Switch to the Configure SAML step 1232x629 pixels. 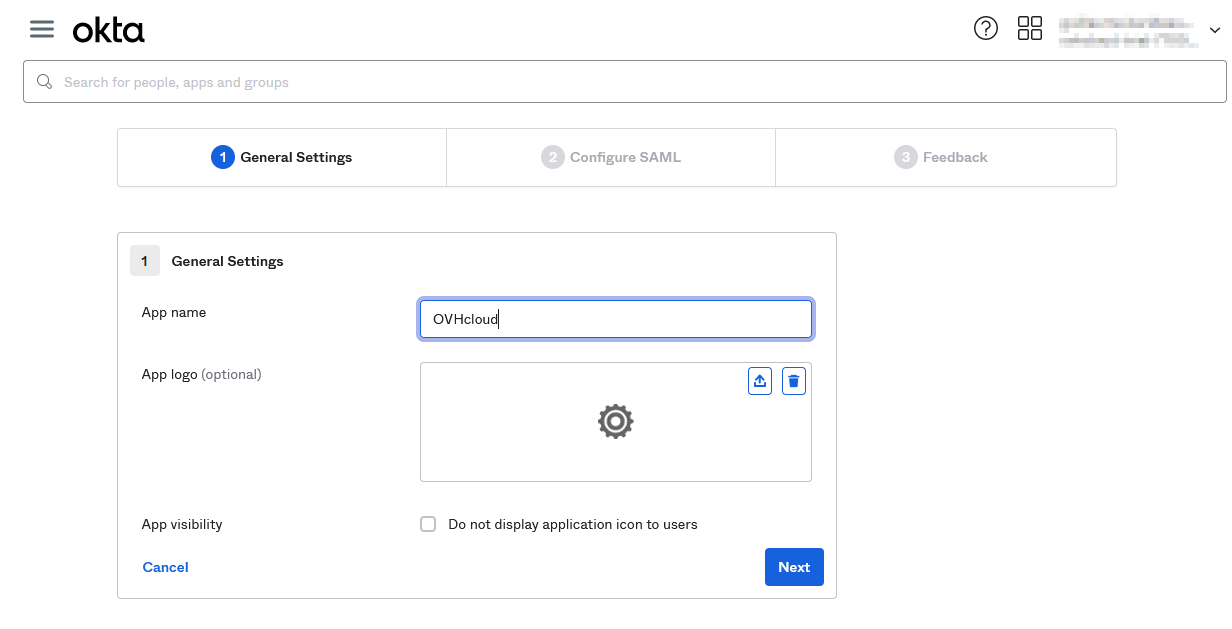click(610, 157)
